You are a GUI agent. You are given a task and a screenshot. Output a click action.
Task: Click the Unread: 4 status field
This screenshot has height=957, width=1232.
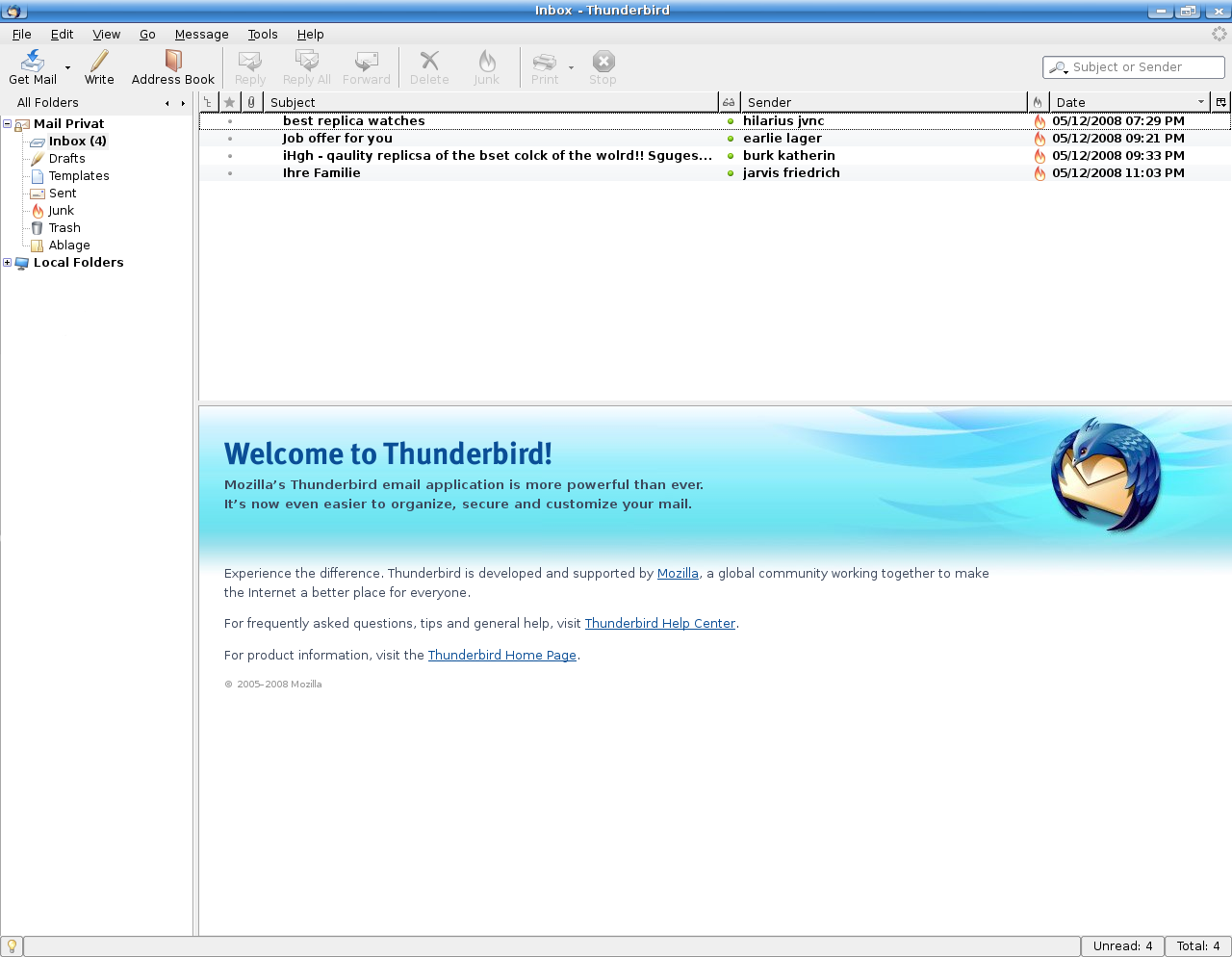(x=1122, y=946)
